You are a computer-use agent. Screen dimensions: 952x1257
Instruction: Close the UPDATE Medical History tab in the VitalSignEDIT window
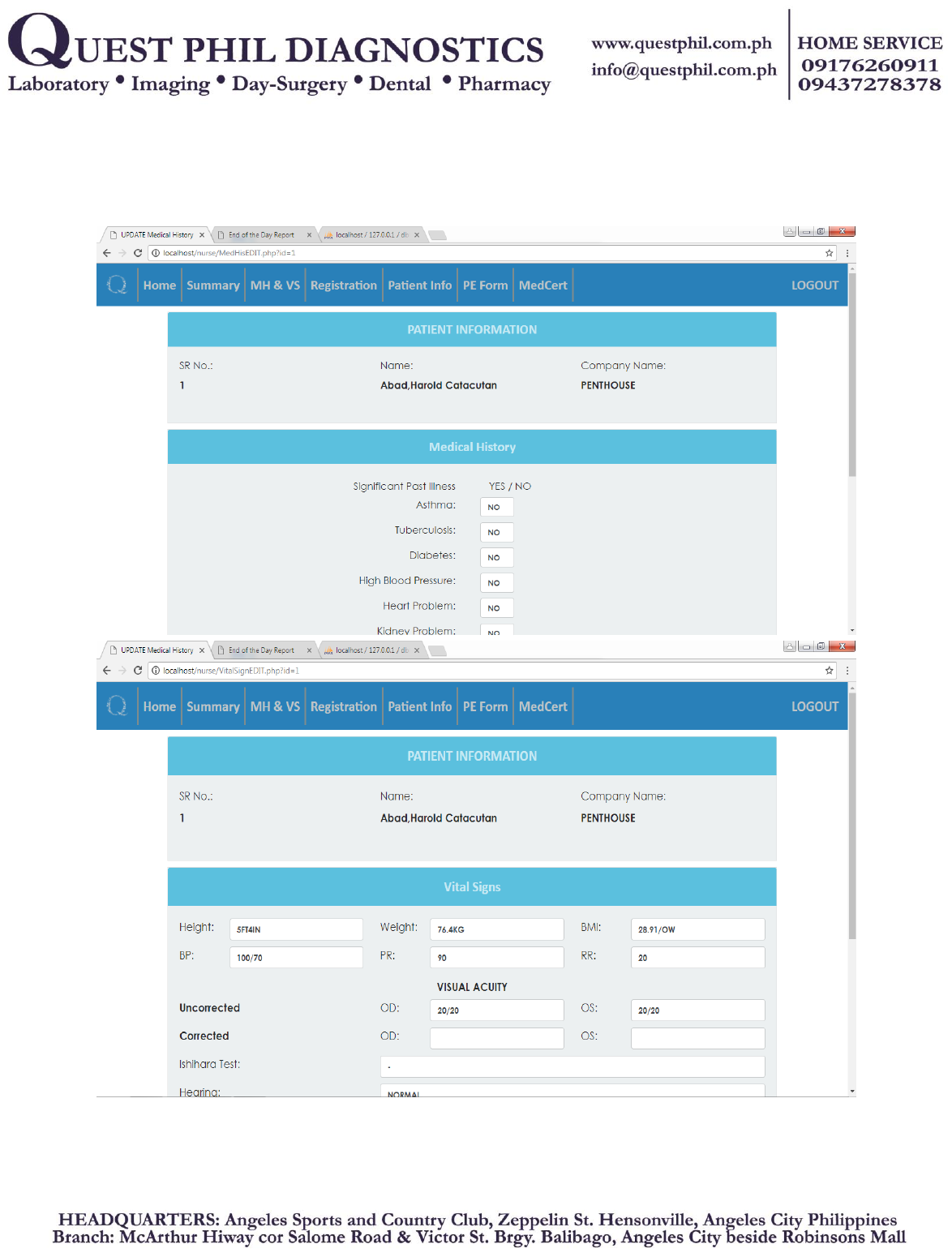click(x=202, y=650)
